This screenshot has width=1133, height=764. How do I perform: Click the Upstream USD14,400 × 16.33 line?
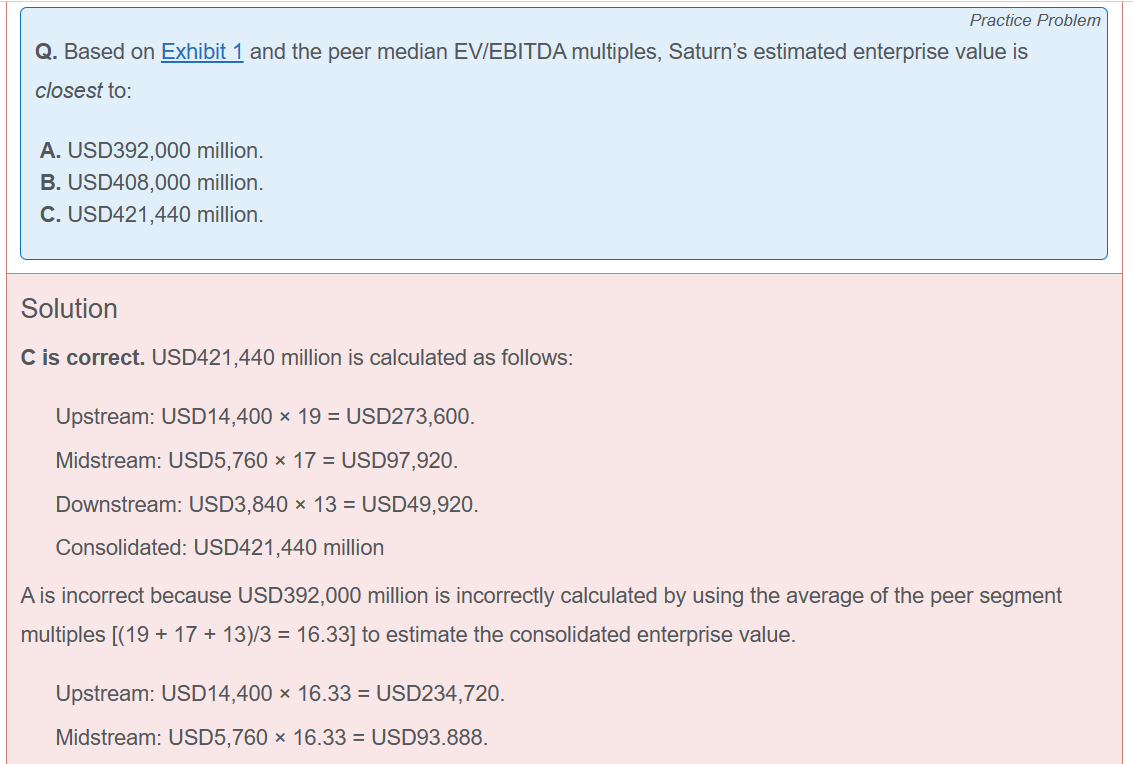pyautogui.click(x=280, y=693)
